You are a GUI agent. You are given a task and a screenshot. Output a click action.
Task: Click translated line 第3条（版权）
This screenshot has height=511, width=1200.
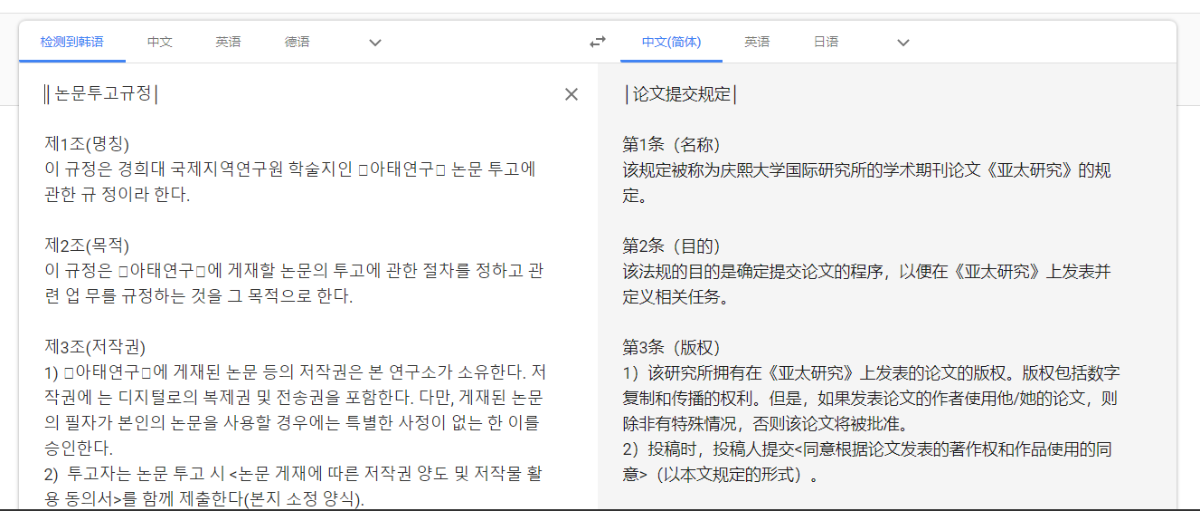(x=671, y=347)
